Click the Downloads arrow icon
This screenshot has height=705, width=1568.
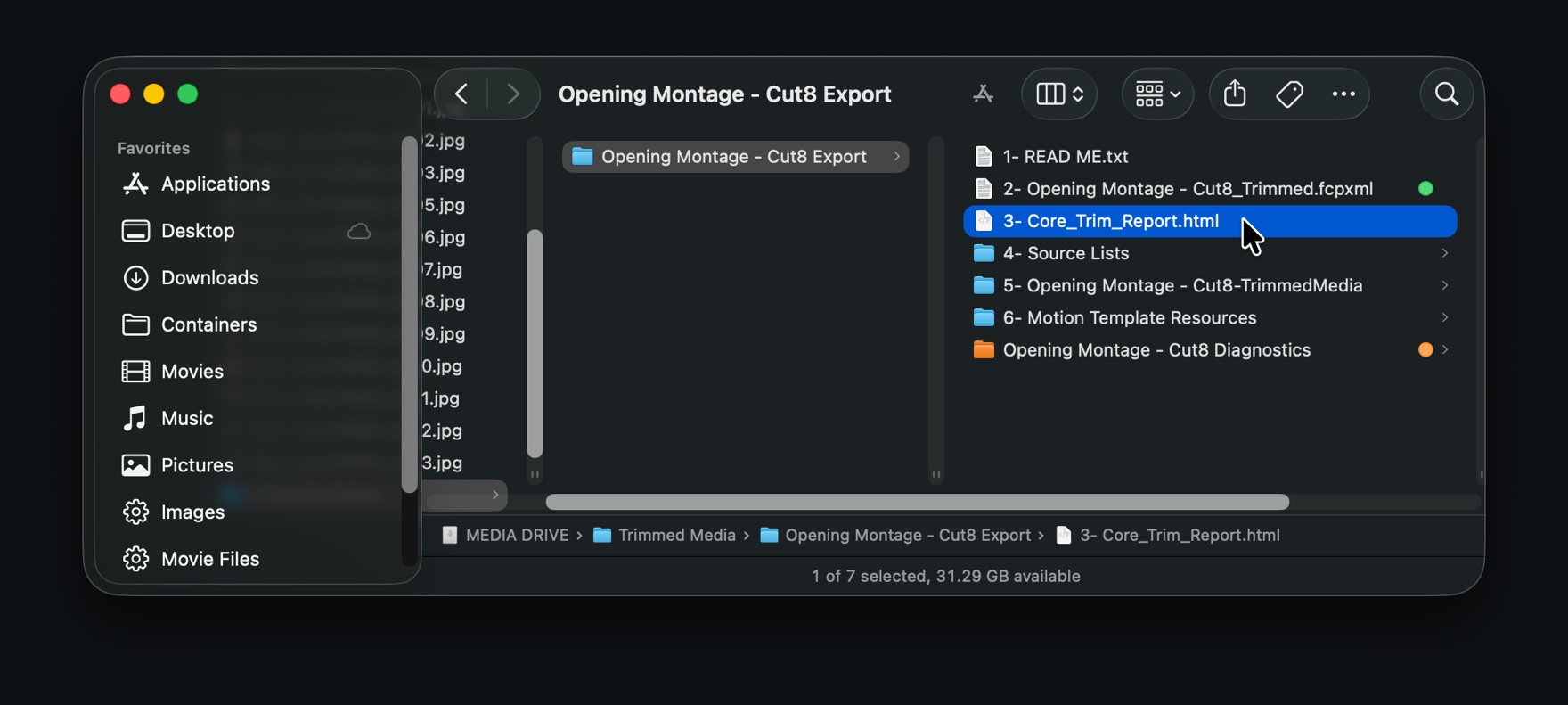(135, 278)
